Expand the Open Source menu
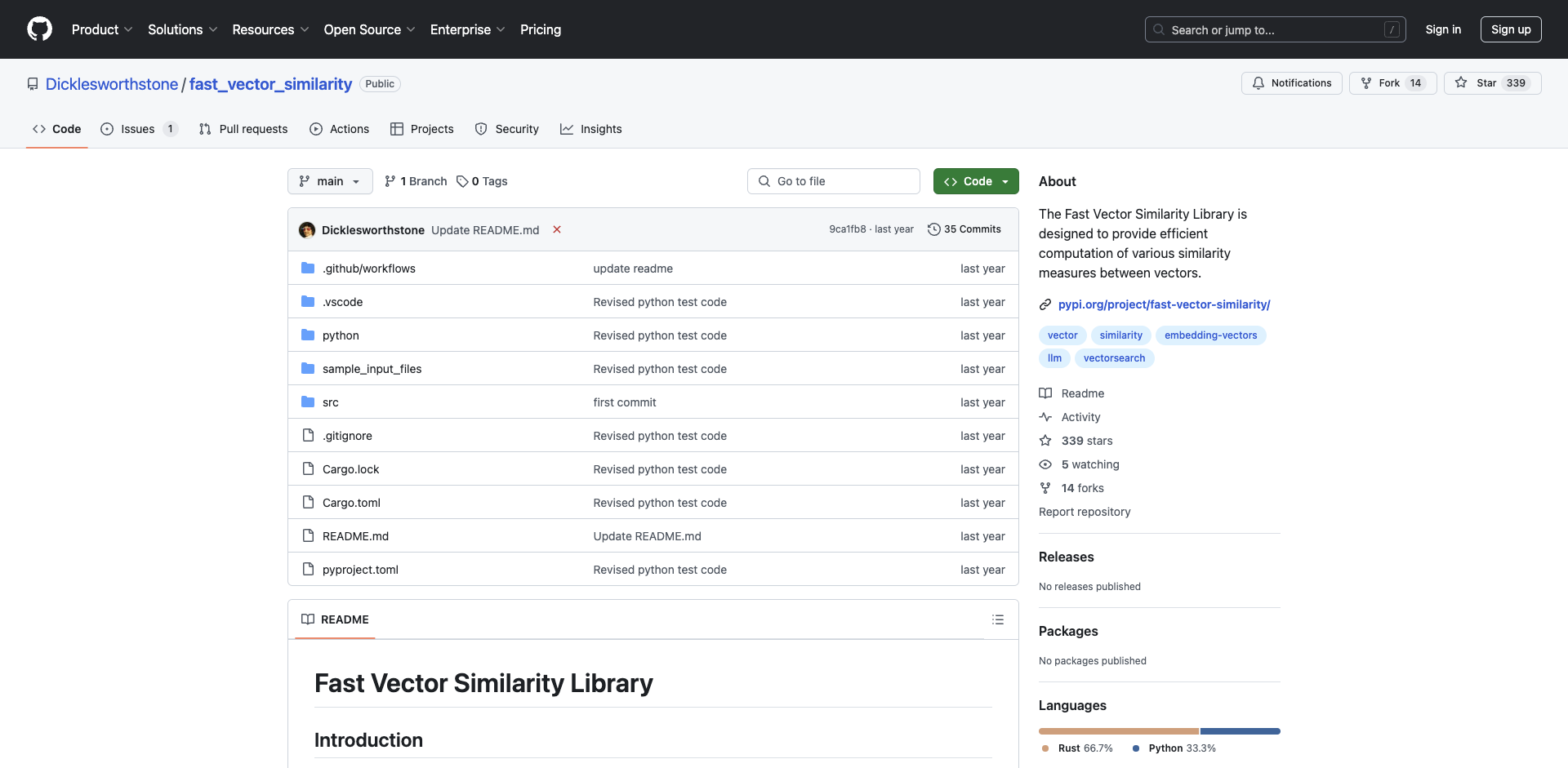This screenshot has width=1568, height=768. pos(369,29)
